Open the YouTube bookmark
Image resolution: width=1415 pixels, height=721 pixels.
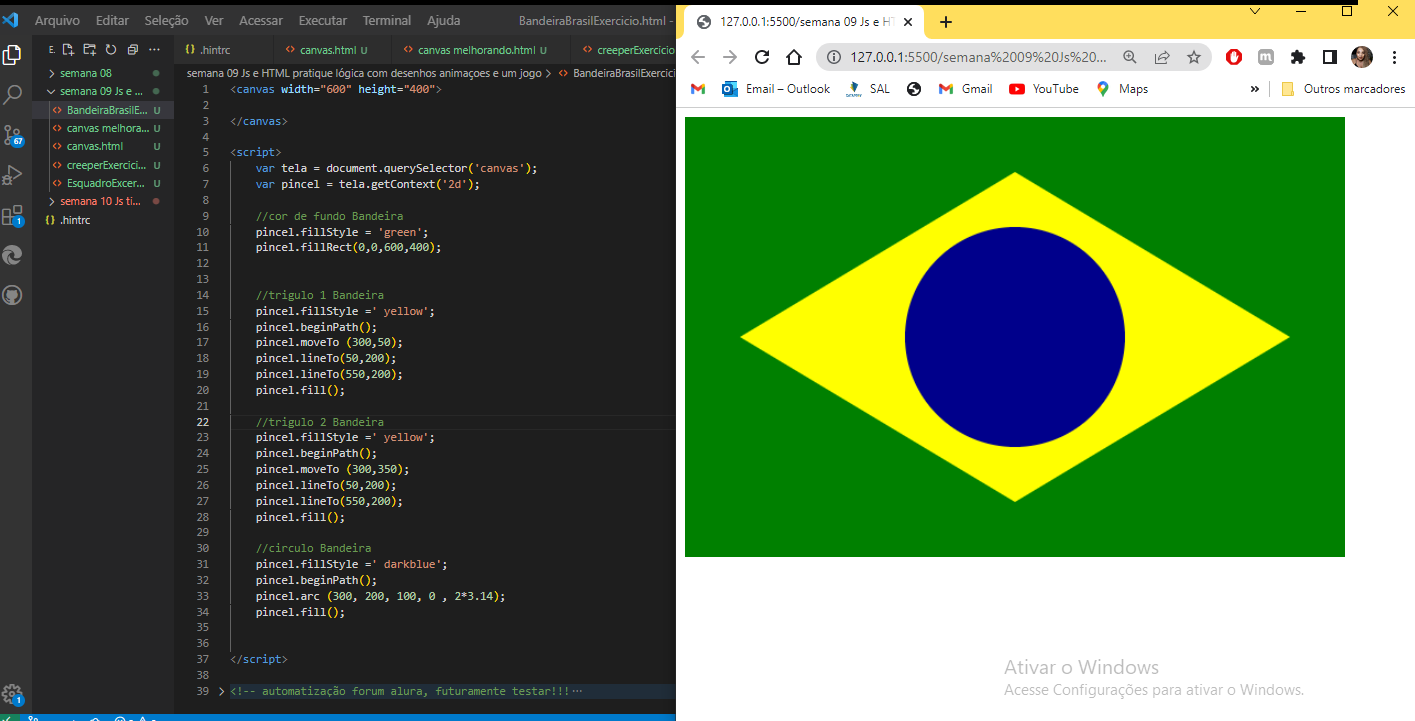tap(1044, 89)
